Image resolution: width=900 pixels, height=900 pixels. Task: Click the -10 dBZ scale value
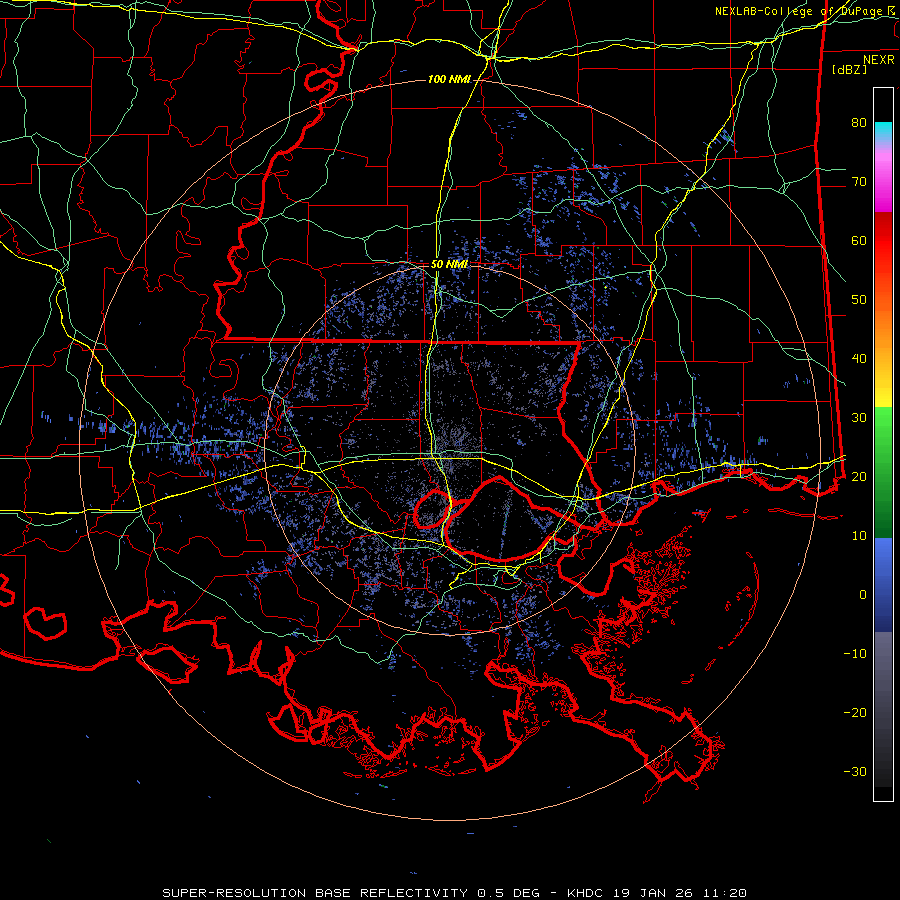(x=855, y=653)
